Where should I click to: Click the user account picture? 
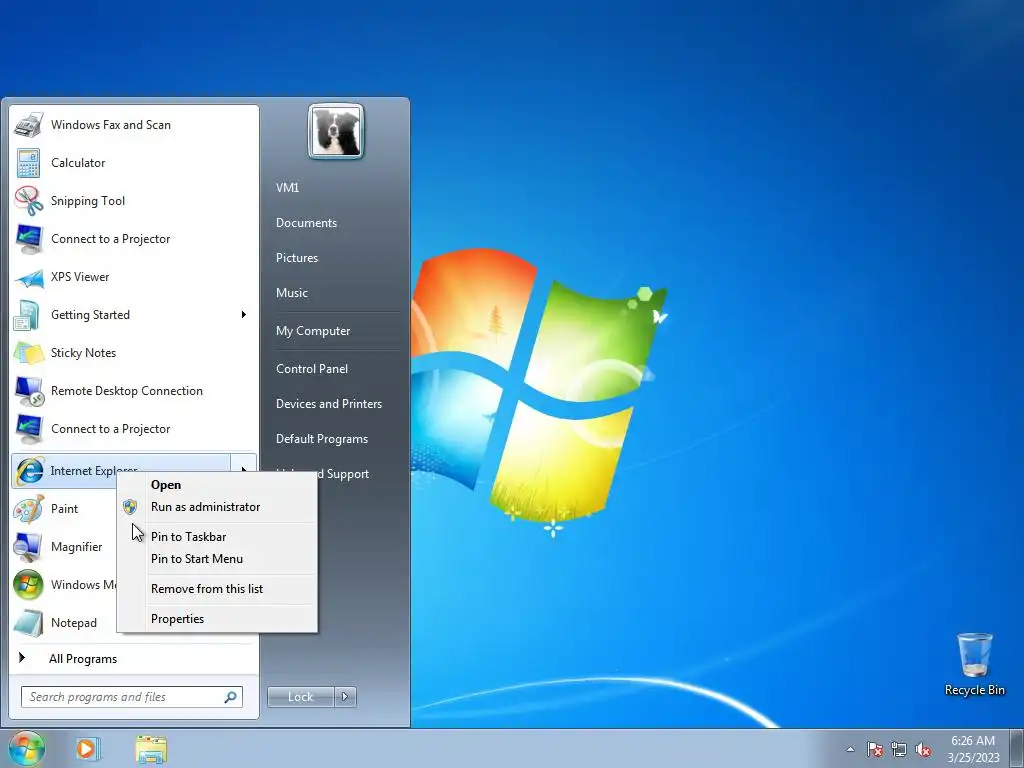pyautogui.click(x=336, y=132)
